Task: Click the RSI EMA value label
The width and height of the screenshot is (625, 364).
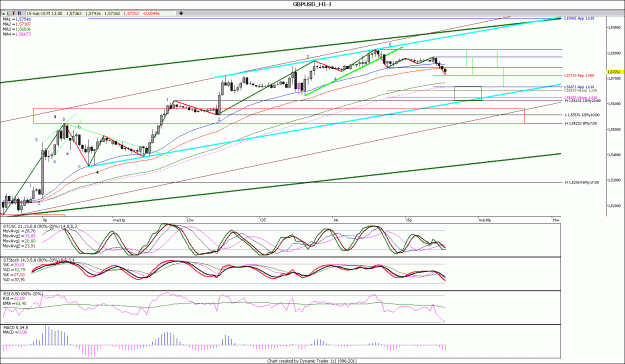Action: coord(15,303)
